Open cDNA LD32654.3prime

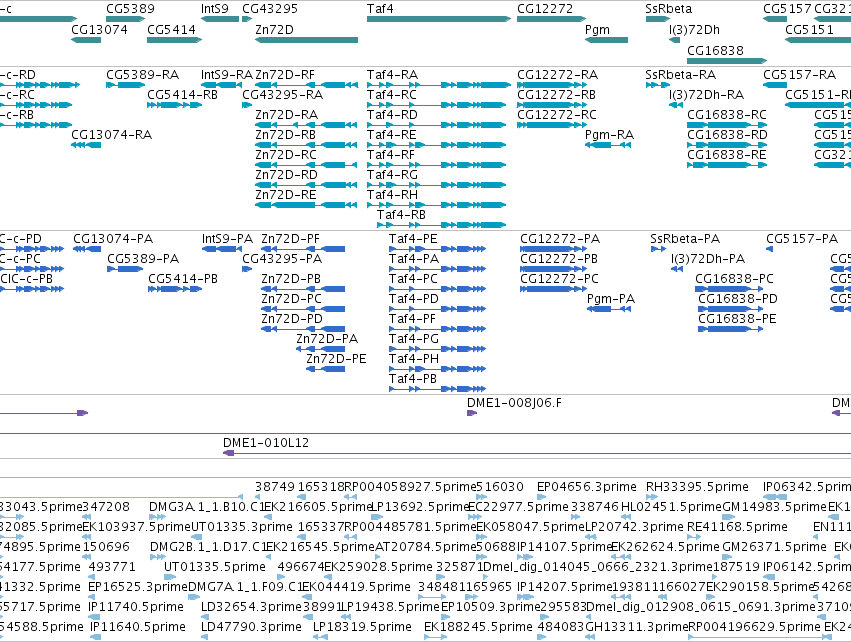(251, 607)
